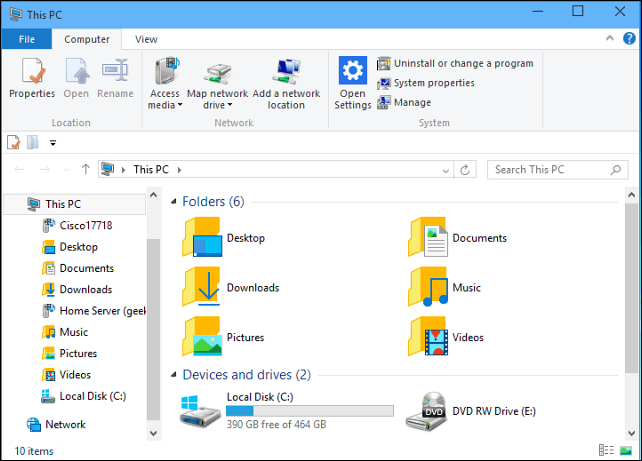The width and height of the screenshot is (642, 461).
Task: Click Add a network location icon
Action: (x=287, y=71)
